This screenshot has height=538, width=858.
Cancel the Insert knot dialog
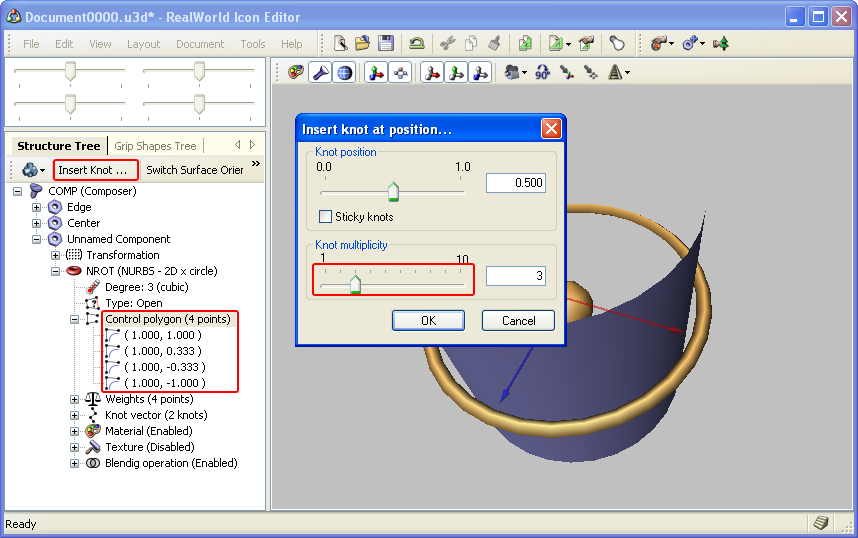click(x=518, y=321)
